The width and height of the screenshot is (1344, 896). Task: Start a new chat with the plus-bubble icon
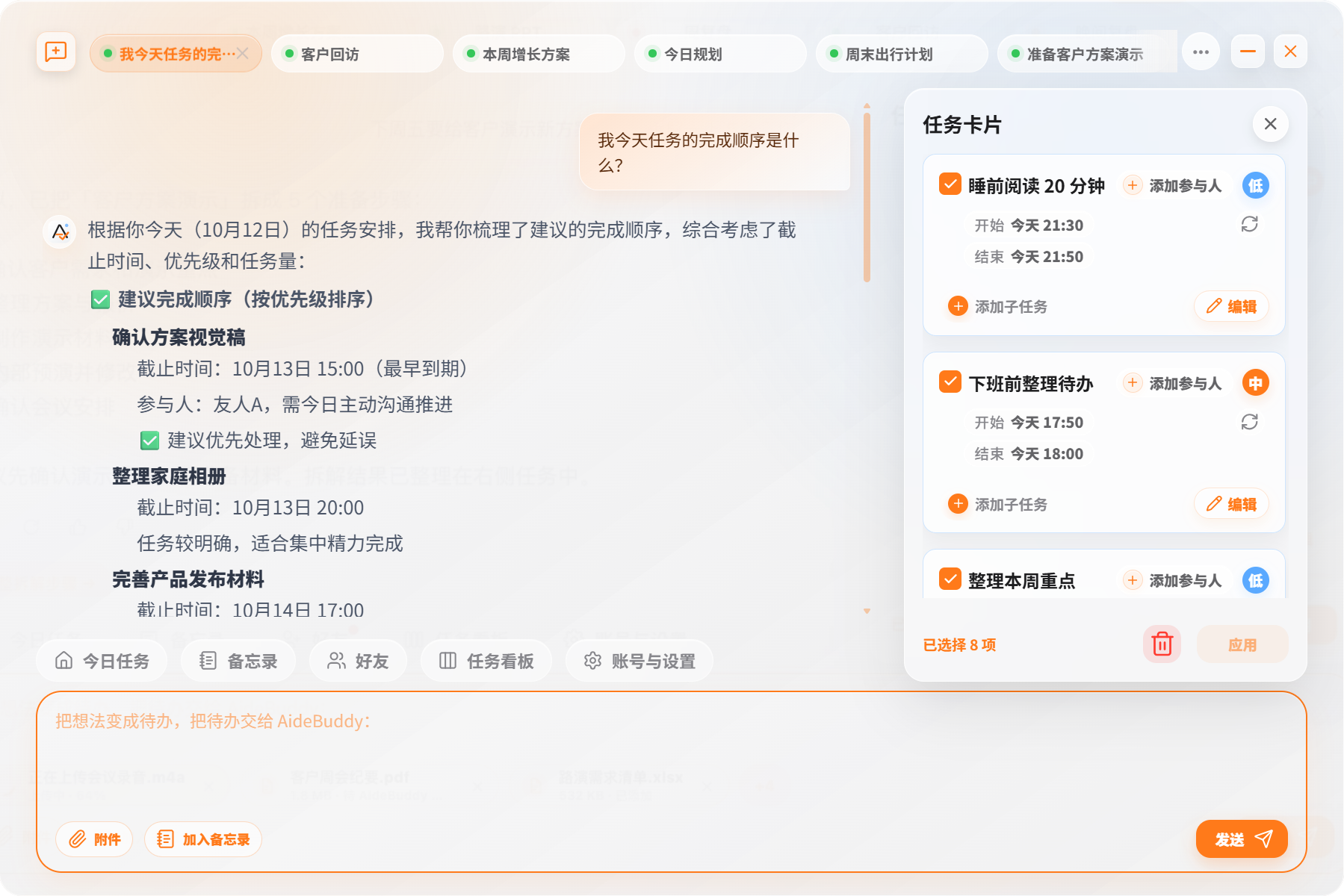tap(56, 52)
